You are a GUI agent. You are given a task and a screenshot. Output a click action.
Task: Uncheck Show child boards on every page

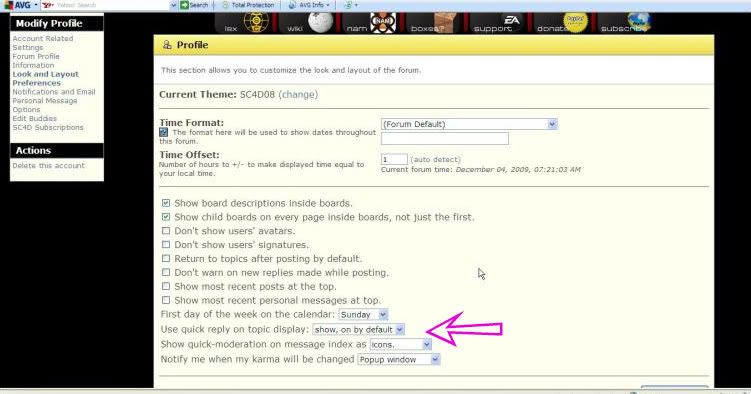pyautogui.click(x=166, y=217)
